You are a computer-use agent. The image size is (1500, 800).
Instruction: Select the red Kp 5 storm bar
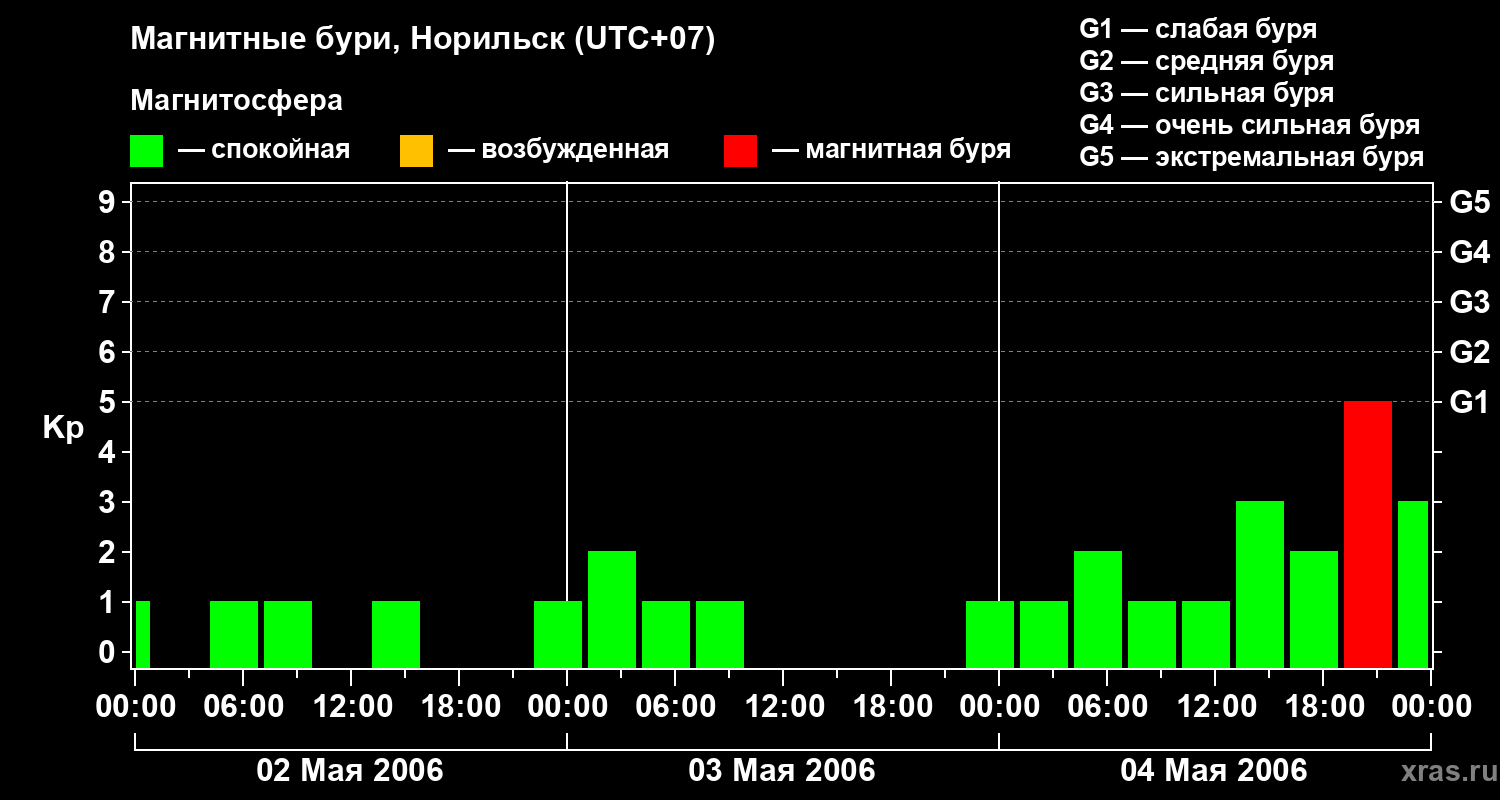pyautogui.click(x=1368, y=534)
